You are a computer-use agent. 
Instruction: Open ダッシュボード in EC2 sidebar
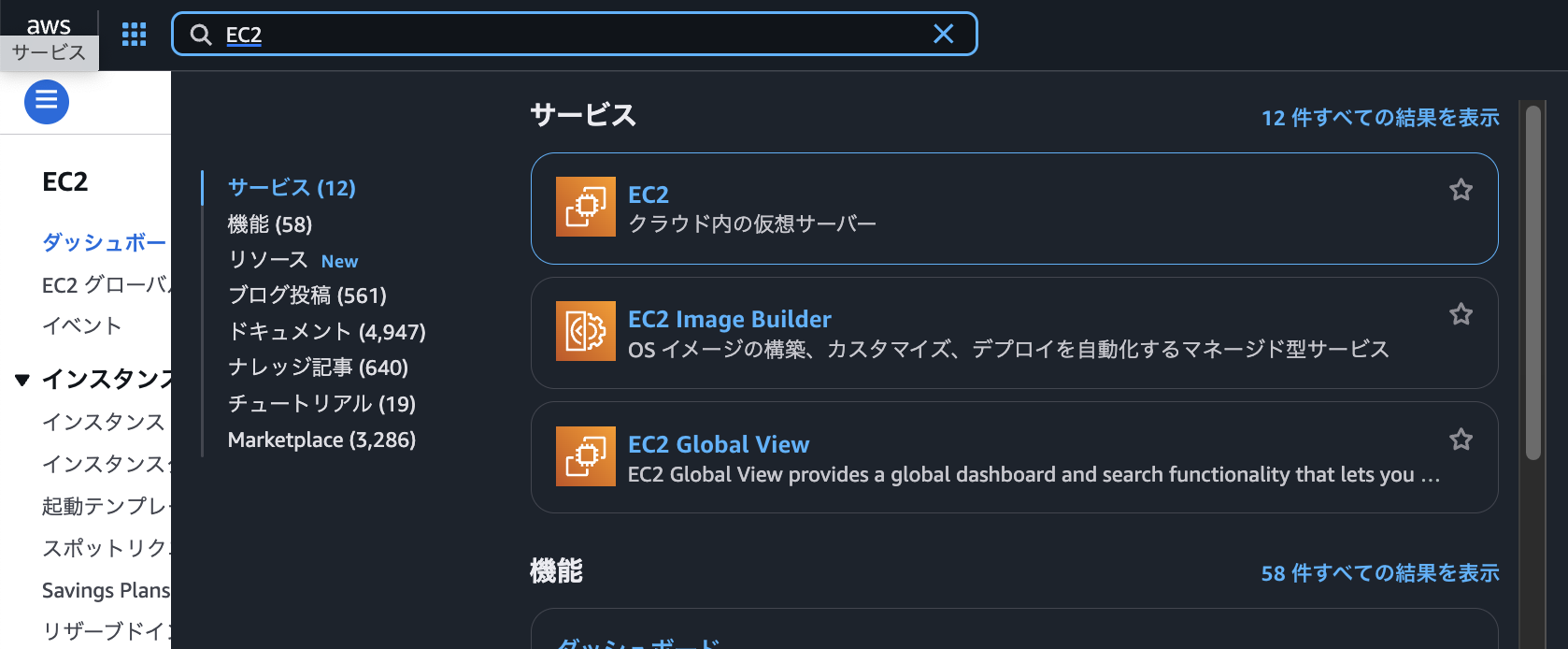click(104, 242)
